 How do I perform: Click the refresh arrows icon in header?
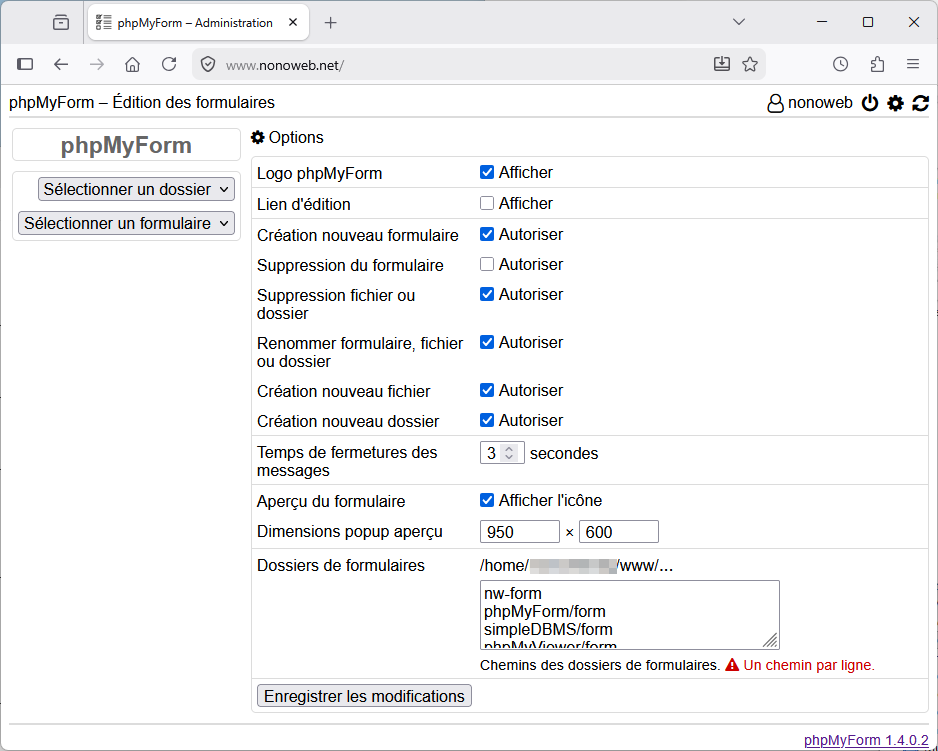[920, 103]
